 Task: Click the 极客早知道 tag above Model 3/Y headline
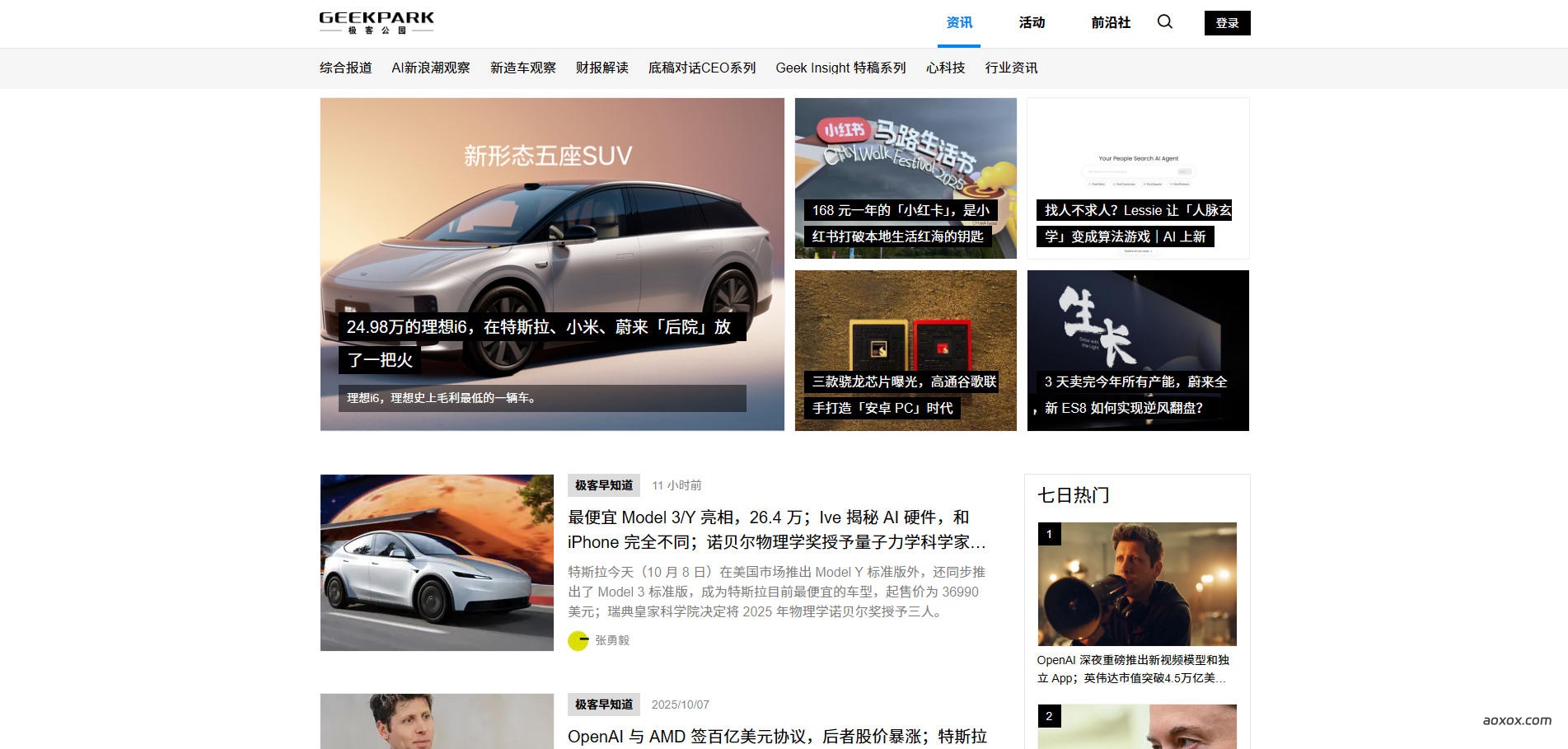pos(604,485)
